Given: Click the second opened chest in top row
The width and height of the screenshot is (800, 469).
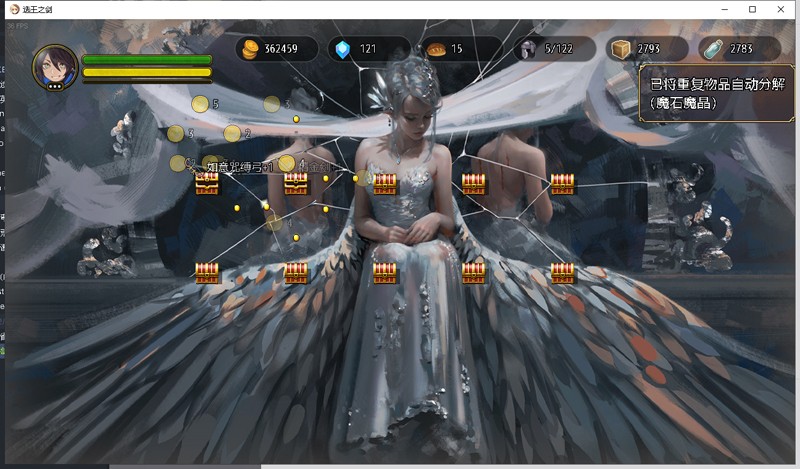Looking at the screenshot, I should pos(296,184).
